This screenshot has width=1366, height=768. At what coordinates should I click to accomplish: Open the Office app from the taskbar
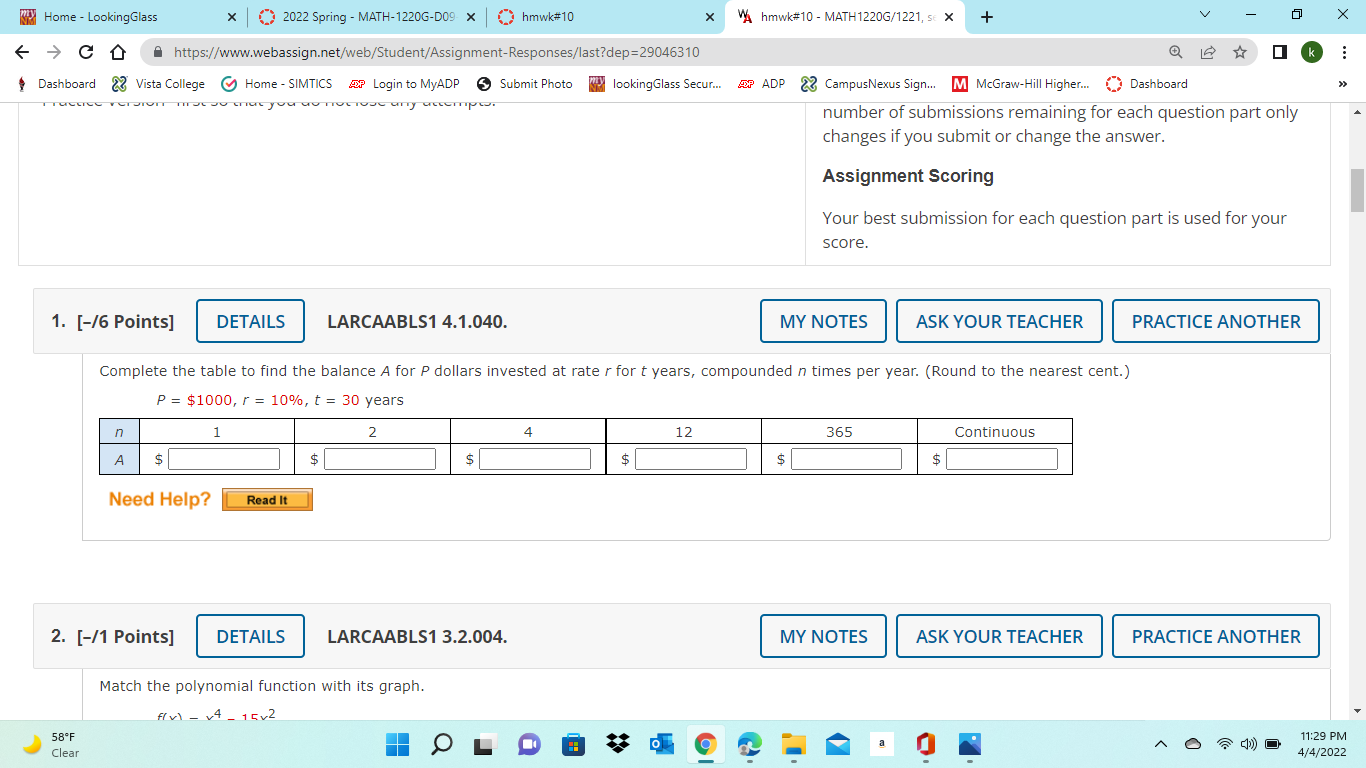(x=925, y=744)
